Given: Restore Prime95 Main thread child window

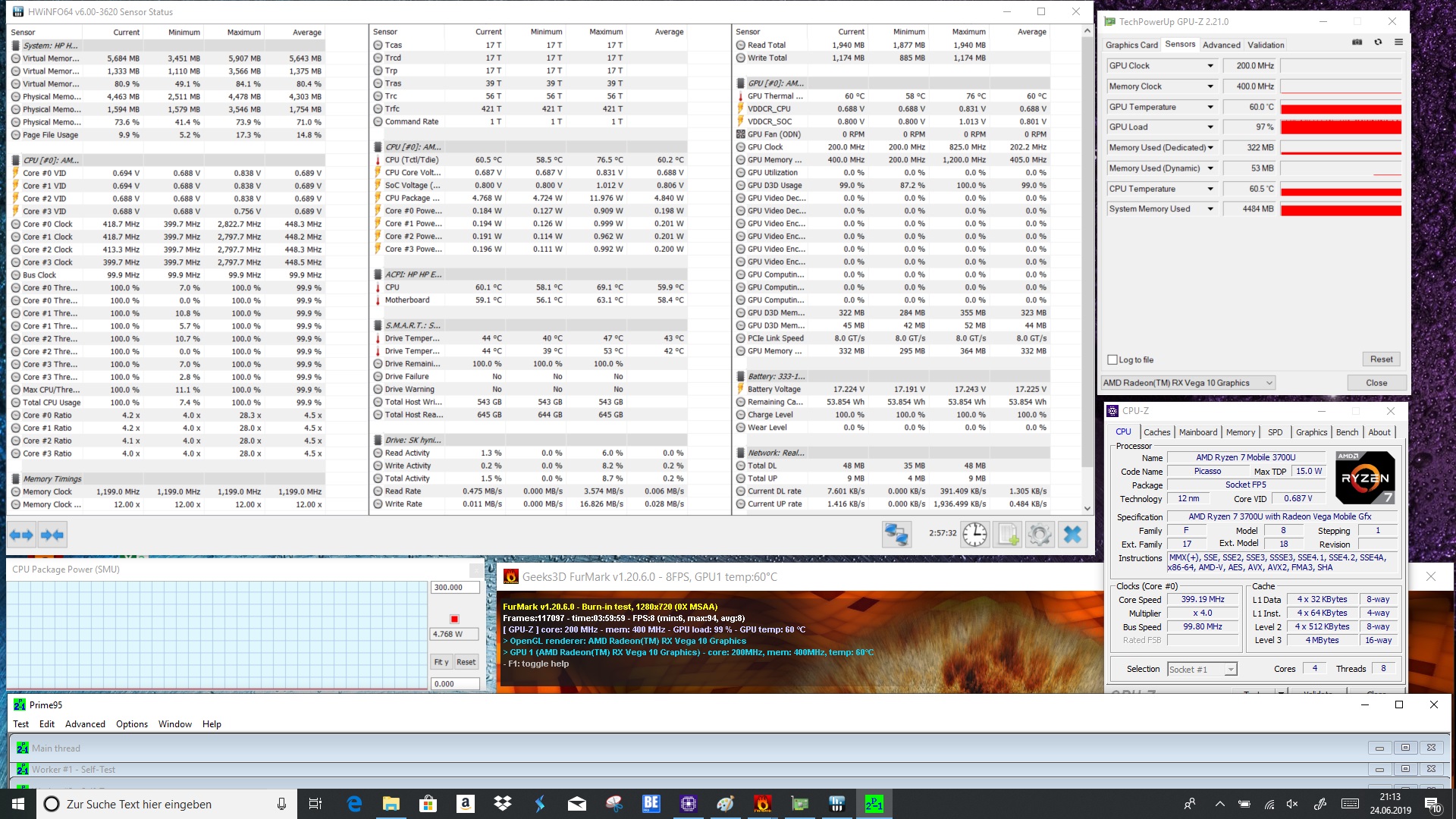Looking at the screenshot, I should point(1405,748).
